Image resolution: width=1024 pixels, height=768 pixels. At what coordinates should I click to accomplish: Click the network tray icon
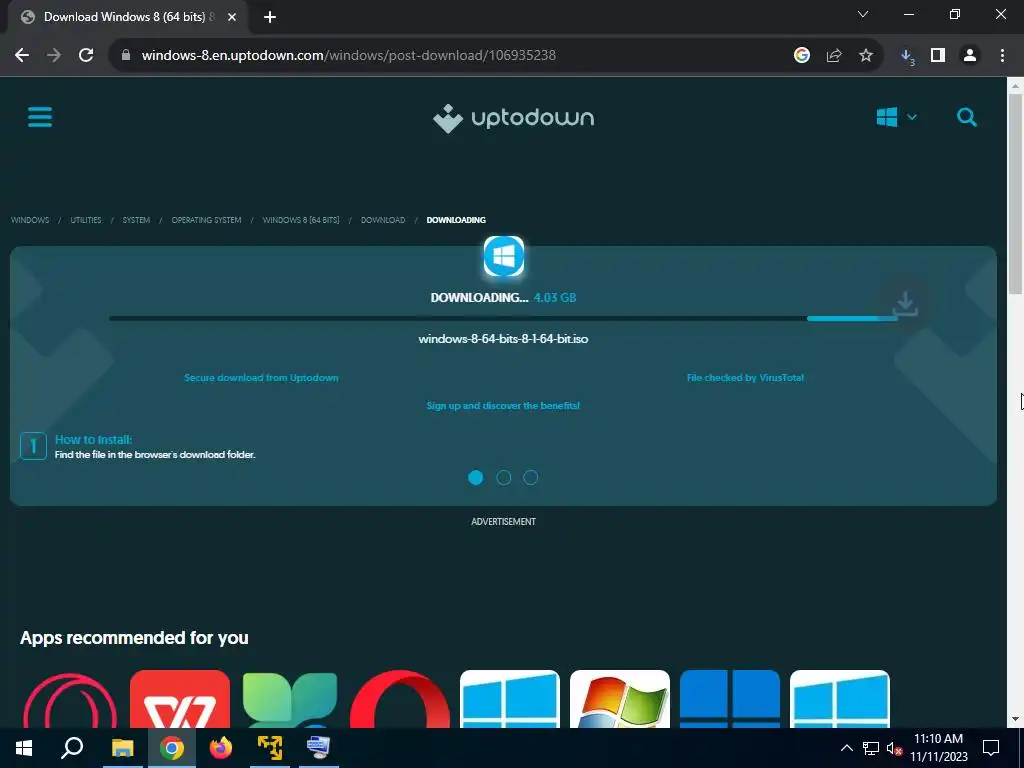coord(871,748)
